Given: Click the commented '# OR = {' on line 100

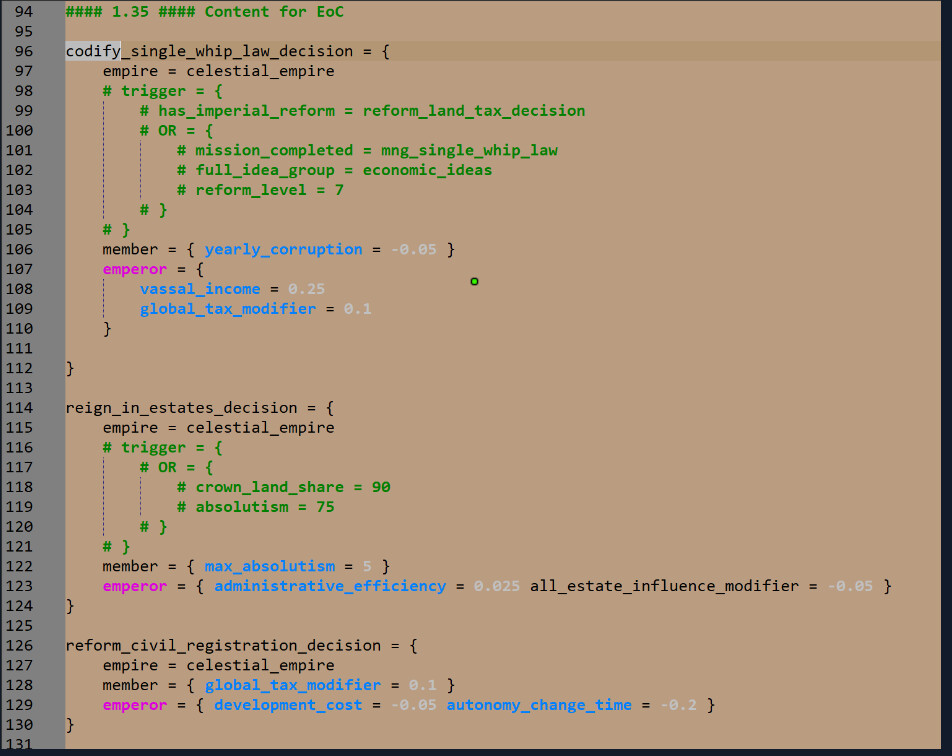Looking at the screenshot, I should (177, 131).
